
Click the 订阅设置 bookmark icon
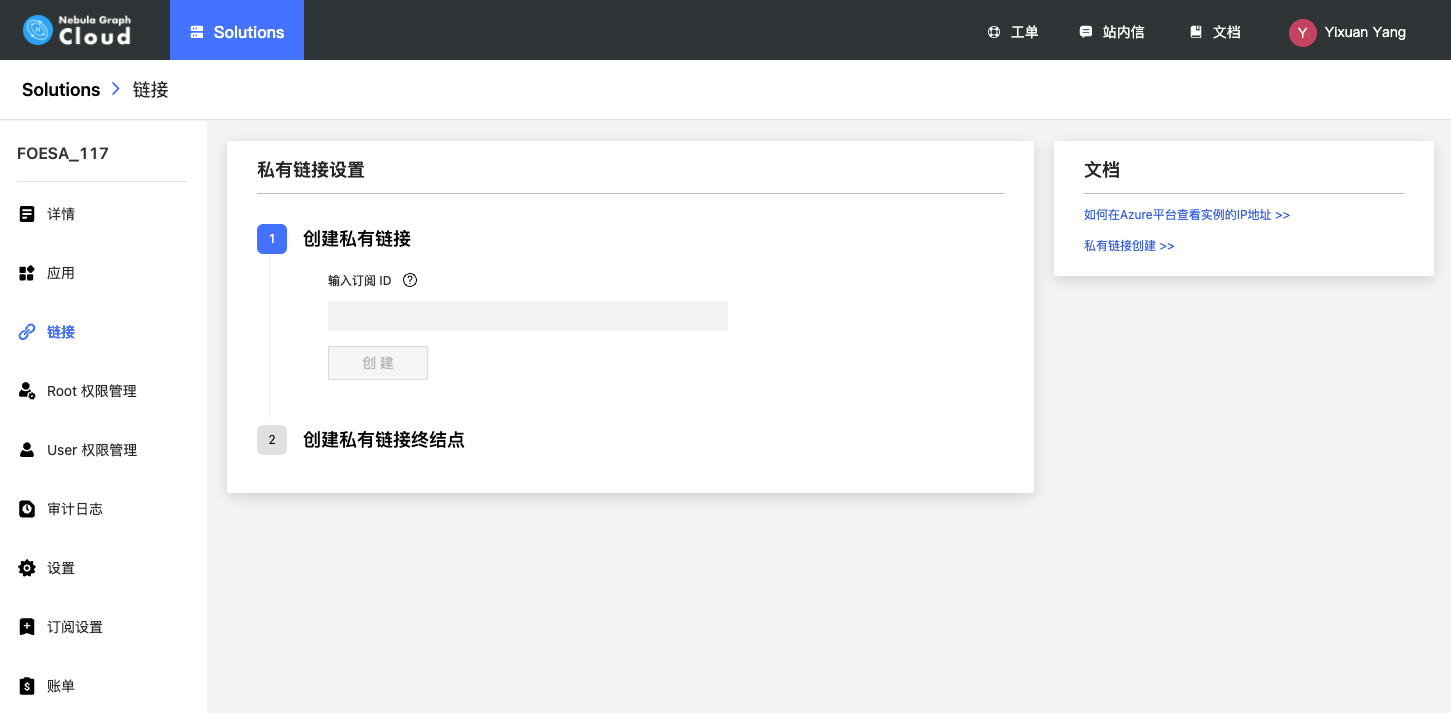[27, 627]
